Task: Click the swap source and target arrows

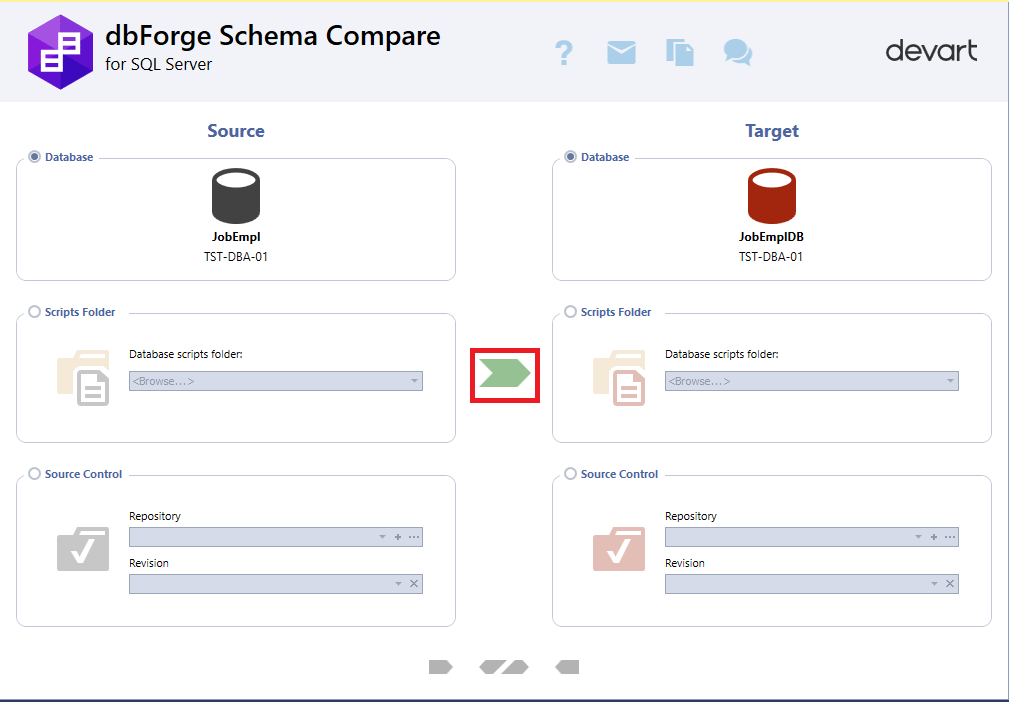Action: pyautogui.click(x=504, y=667)
